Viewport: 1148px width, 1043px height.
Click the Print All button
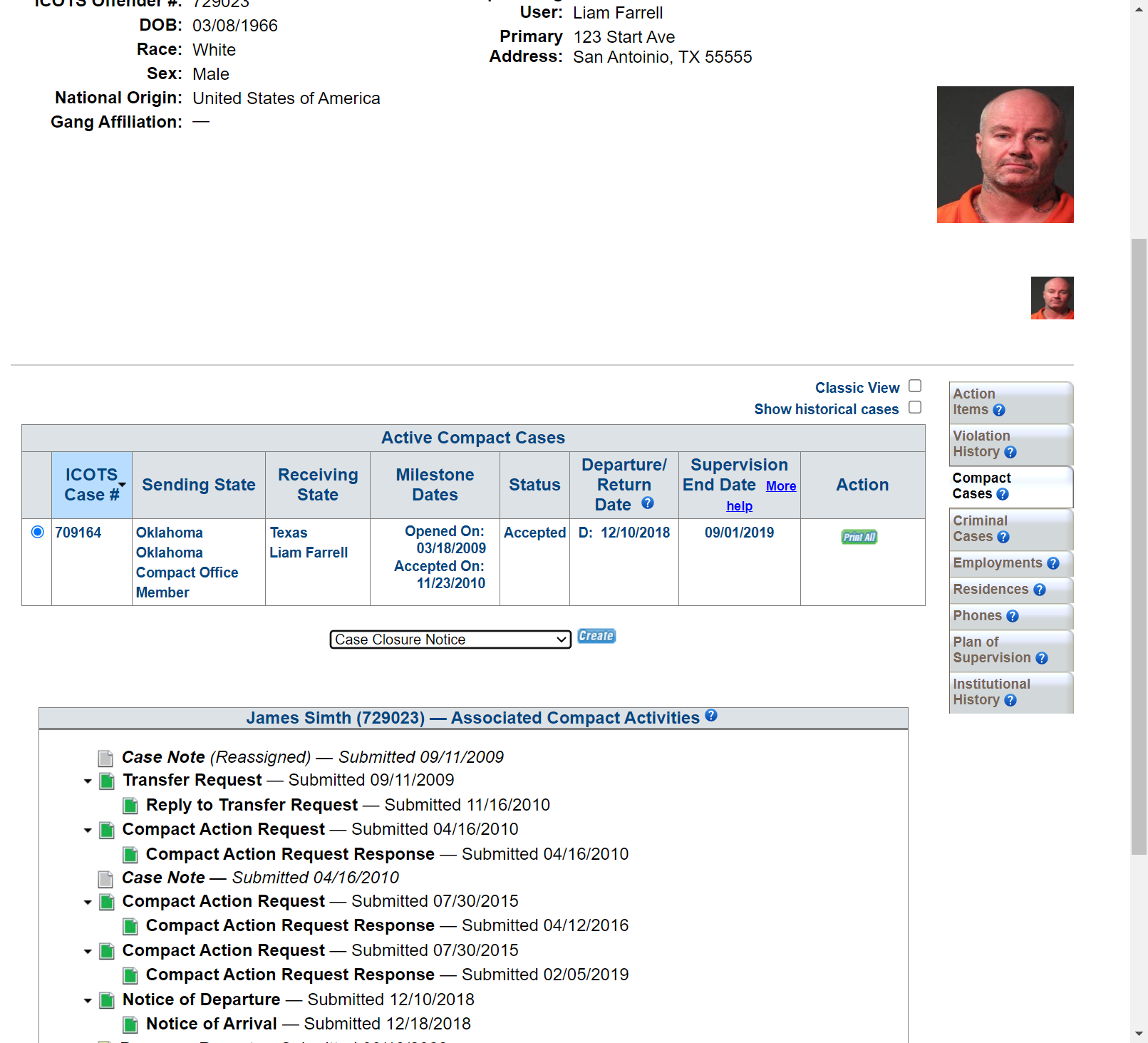pos(859,537)
